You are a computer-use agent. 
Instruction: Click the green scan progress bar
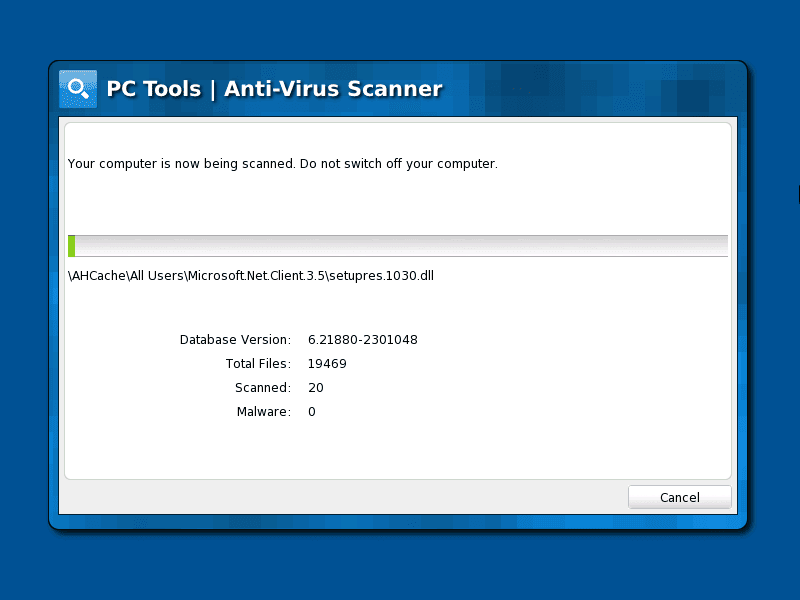pyautogui.click(x=397, y=246)
